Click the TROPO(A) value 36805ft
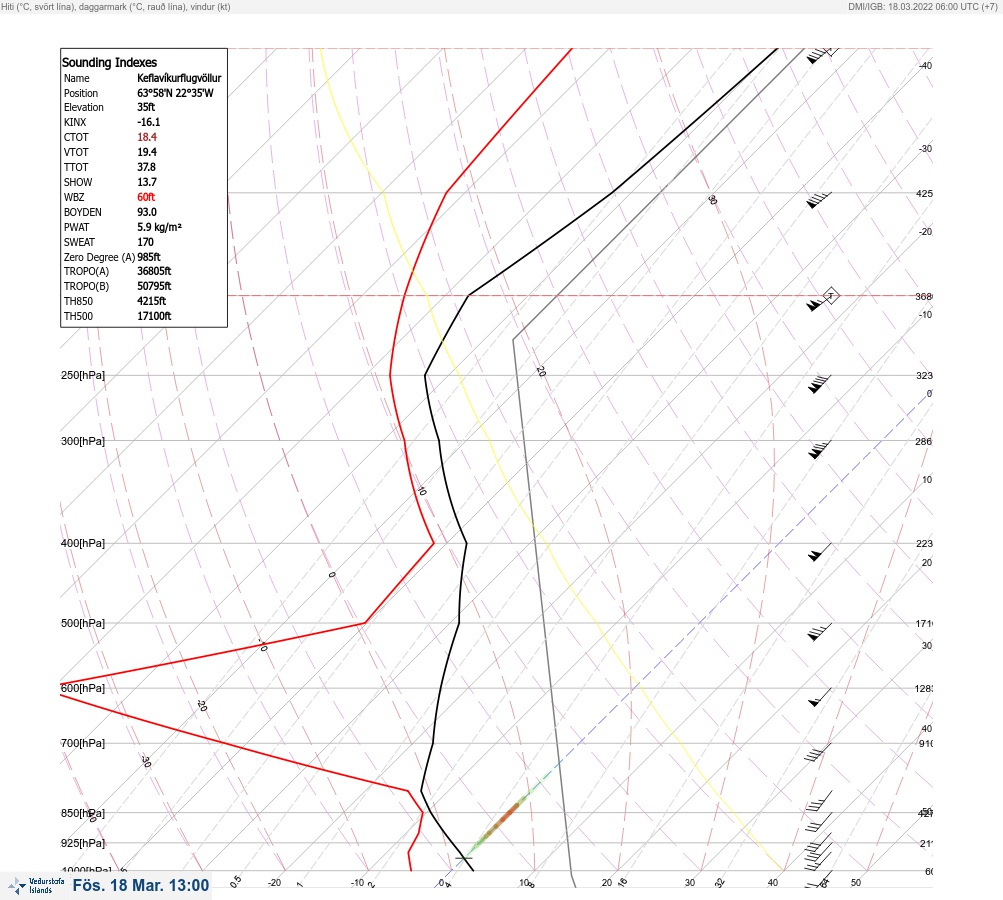This screenshot has height=900, width=1003. click(x=154, y=271)
